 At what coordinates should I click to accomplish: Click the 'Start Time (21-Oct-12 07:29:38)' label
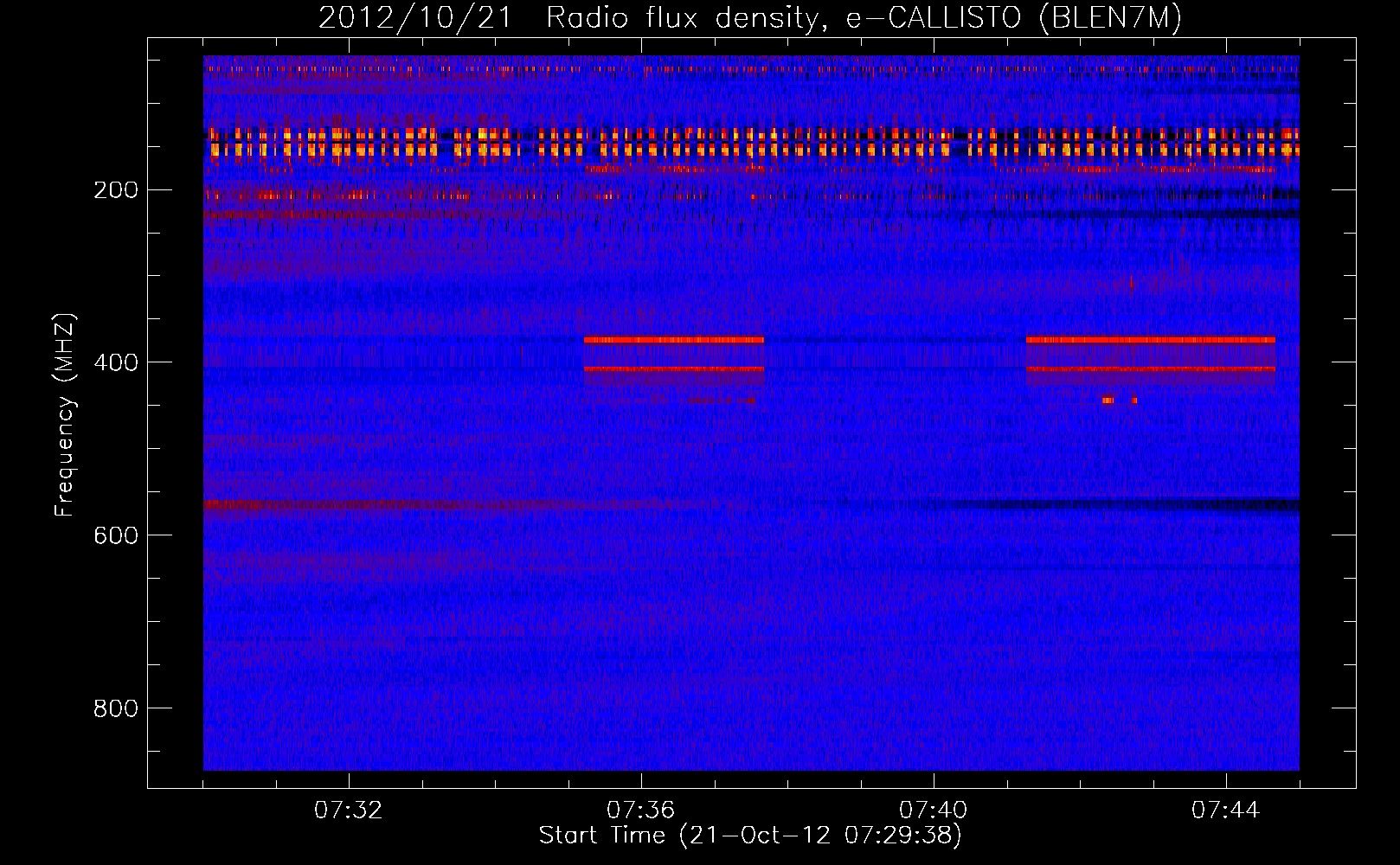pyautogui.click(x=750, y=836)
